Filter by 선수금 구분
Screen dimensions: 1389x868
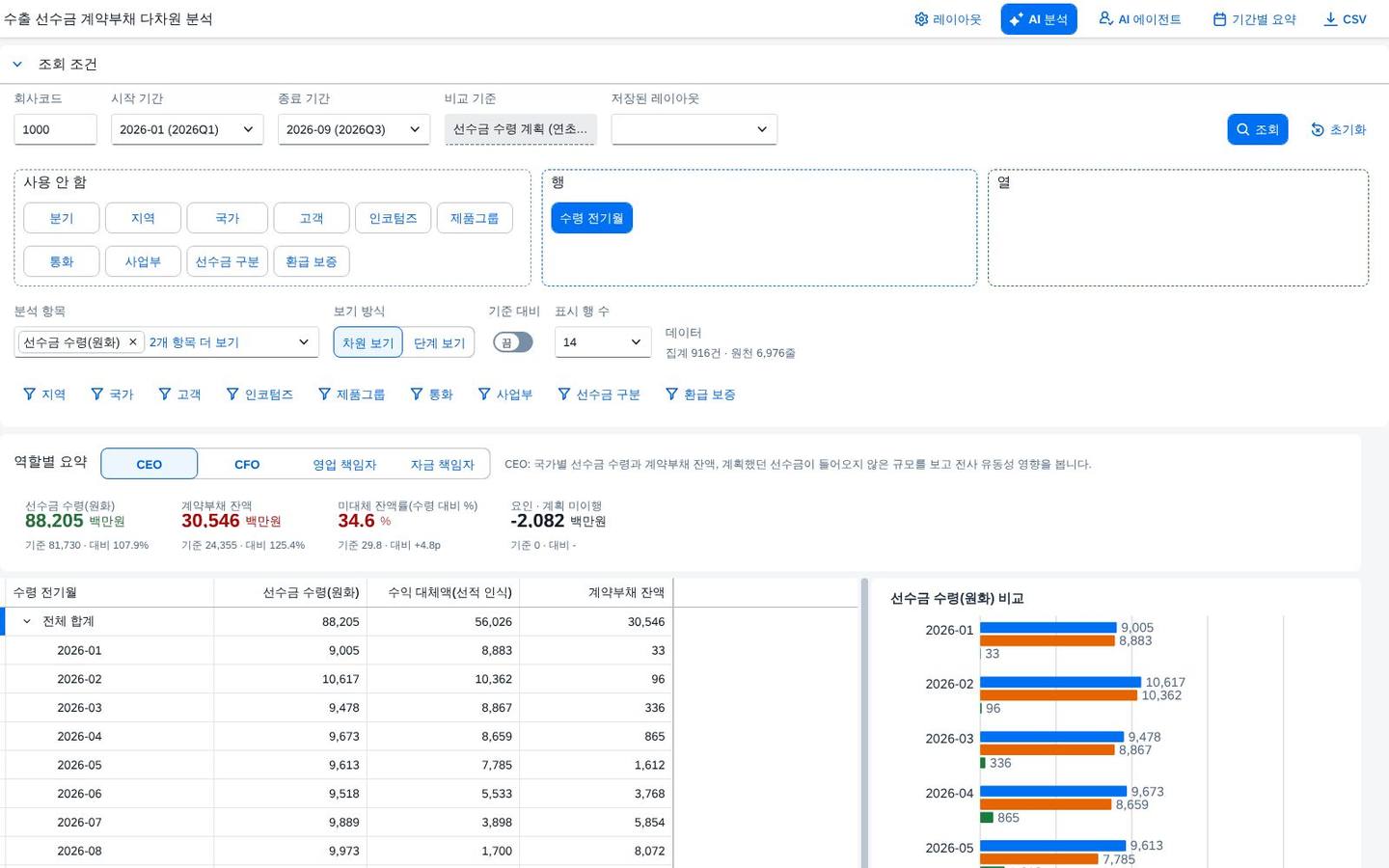[x=599, y=394]
